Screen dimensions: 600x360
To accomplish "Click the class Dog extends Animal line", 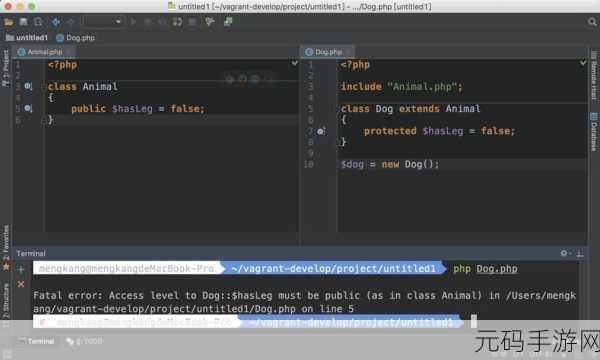I will tap(410, 109).
